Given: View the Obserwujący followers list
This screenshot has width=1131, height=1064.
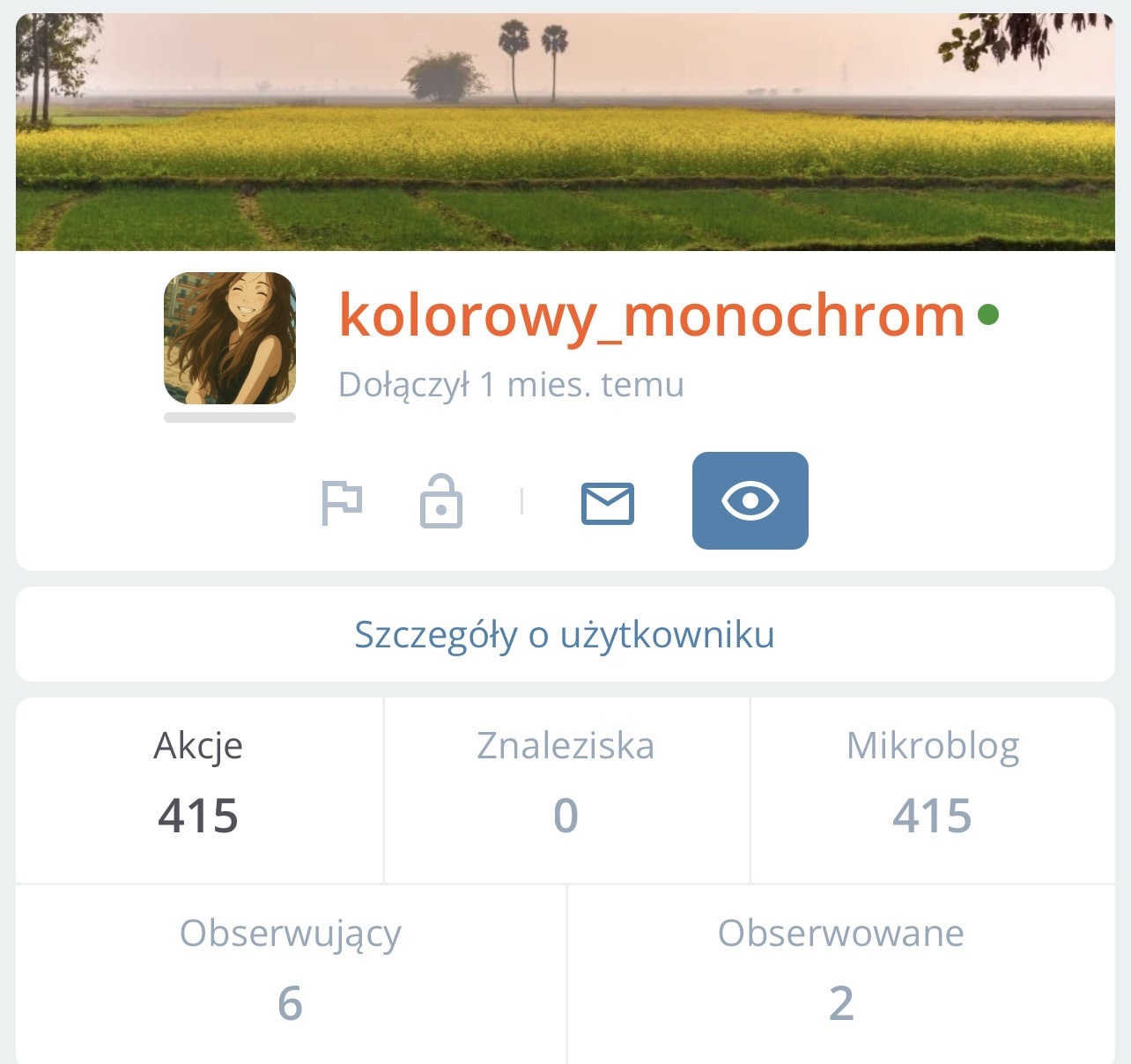Looking at the screenshot, I should pos(291,974).
